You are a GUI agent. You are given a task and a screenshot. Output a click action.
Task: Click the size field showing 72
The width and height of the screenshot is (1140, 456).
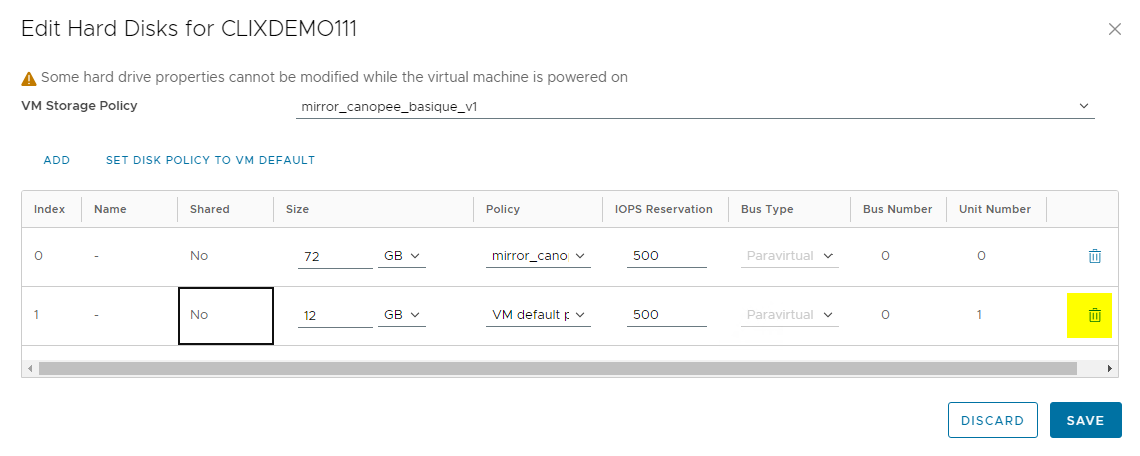pyautogui.click(x=336, y=257)
